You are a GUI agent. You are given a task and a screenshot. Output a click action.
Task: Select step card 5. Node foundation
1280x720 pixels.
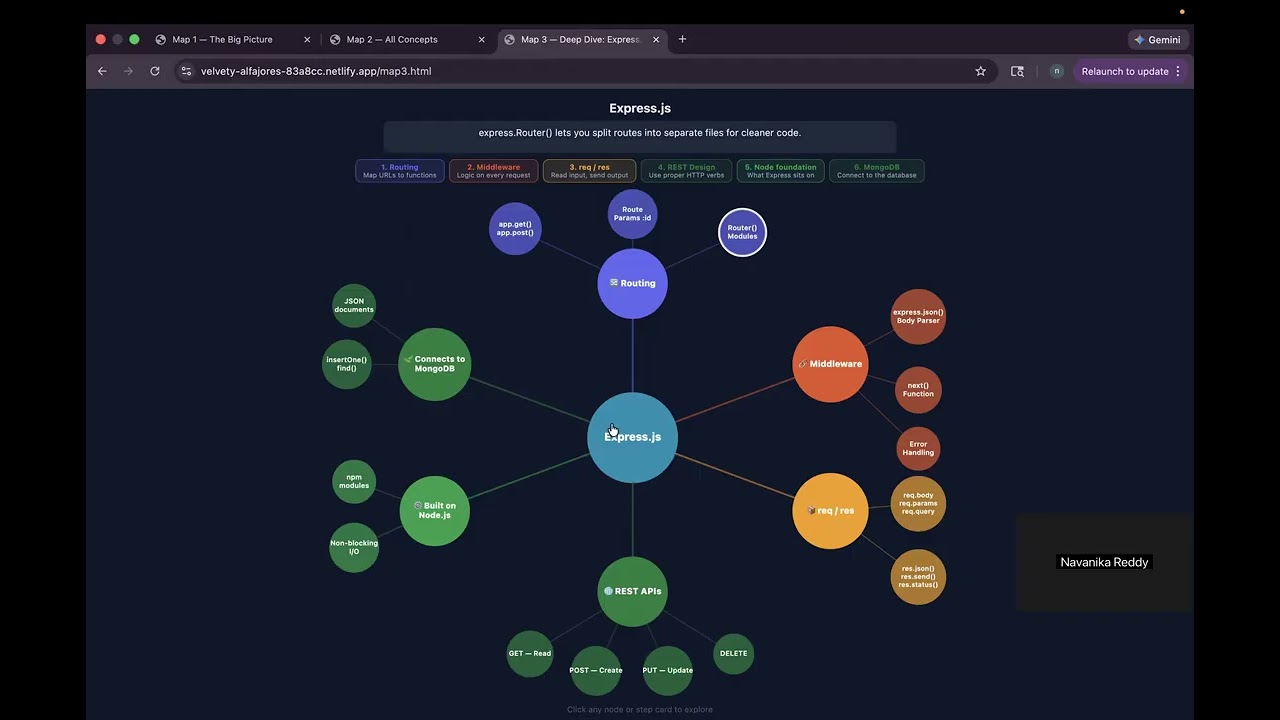pyautogui.click(x=781, y=171)
